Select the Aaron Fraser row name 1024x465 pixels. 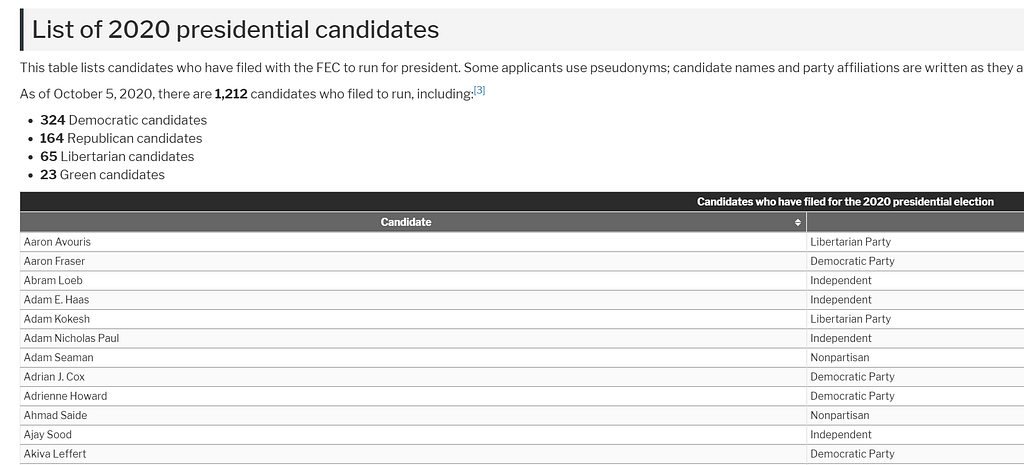[x=54, y=261]
